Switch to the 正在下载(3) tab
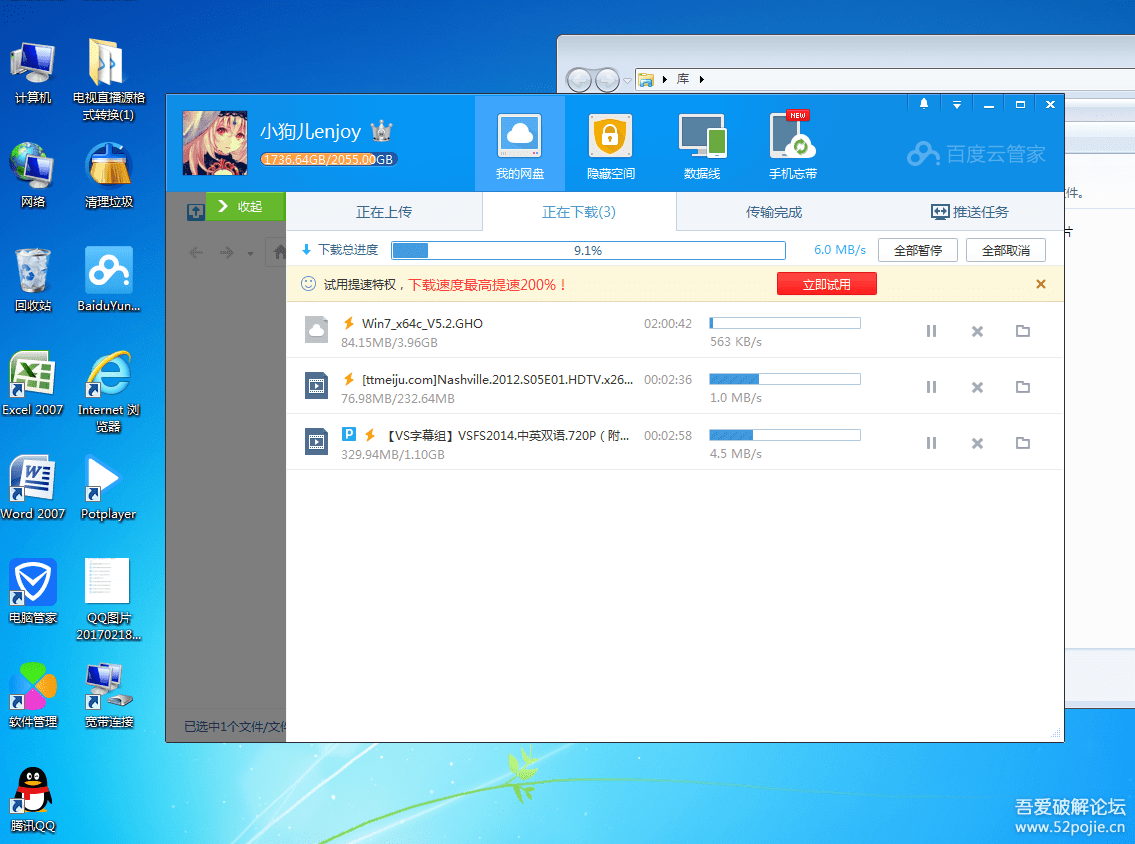Screen dimensions: 1135x844 click(x=579, y=212)
